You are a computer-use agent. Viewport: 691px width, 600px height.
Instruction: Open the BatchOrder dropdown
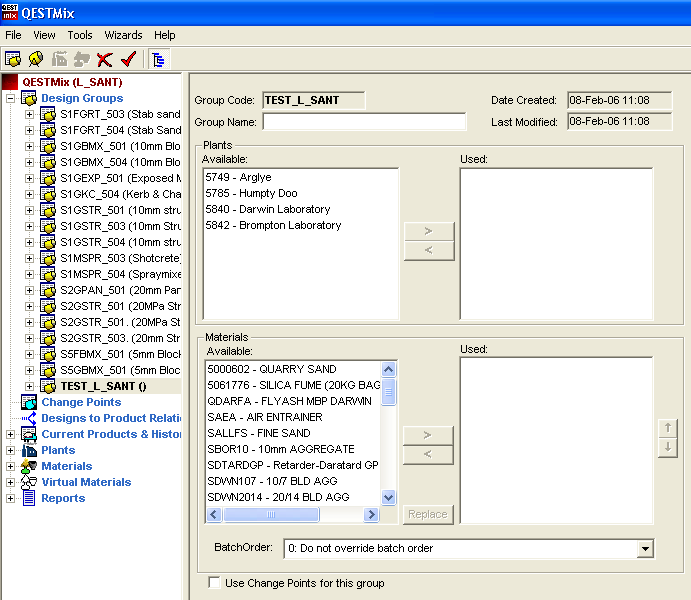pyautogui.click(x=645, y=548)
